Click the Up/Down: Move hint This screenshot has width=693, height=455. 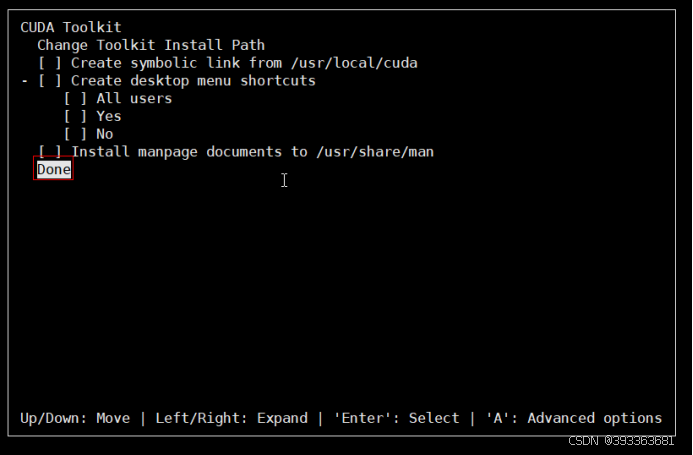[x=75, y=418]
